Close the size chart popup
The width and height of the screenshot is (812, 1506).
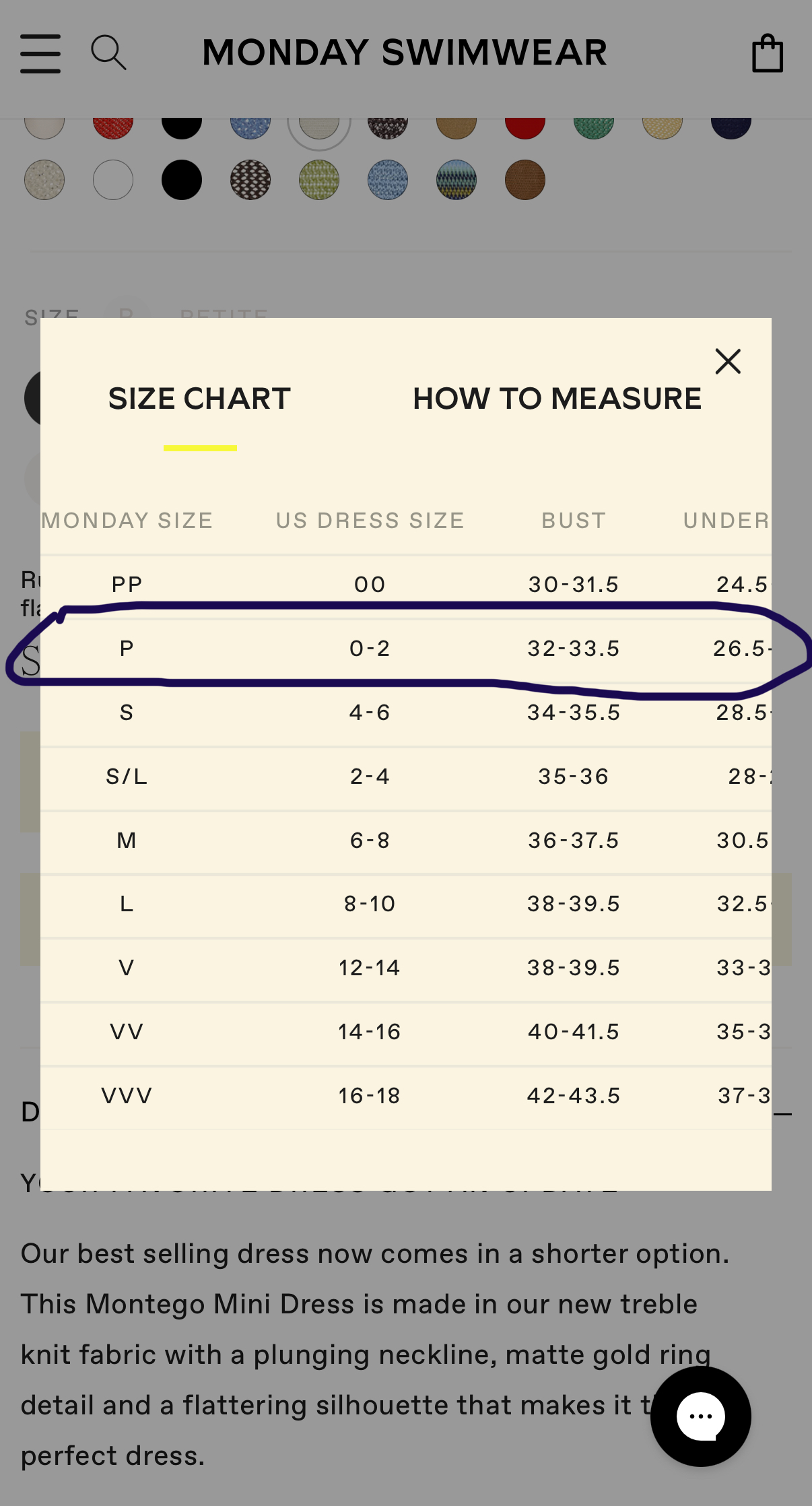point(728,362)
